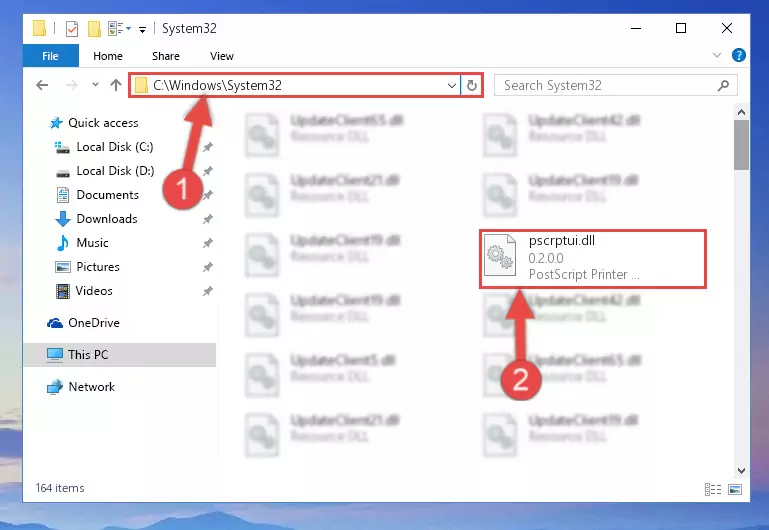Select Network in navigation pane
Image resolution: width=769 pixels, height=530 pixels.
(91, 387)
